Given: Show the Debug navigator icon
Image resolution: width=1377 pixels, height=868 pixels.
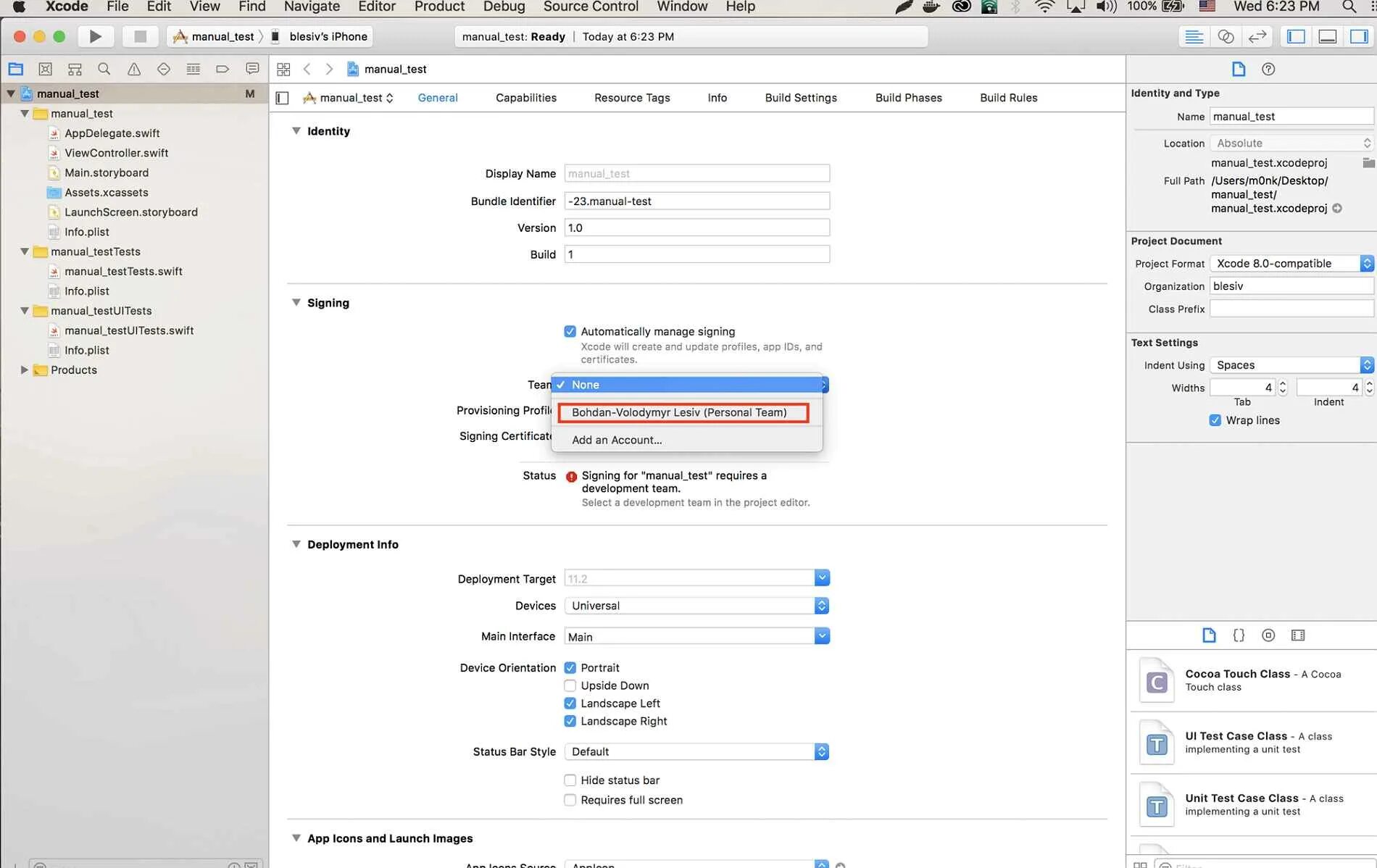Looking at the screenshot, I should coord(193,69).
